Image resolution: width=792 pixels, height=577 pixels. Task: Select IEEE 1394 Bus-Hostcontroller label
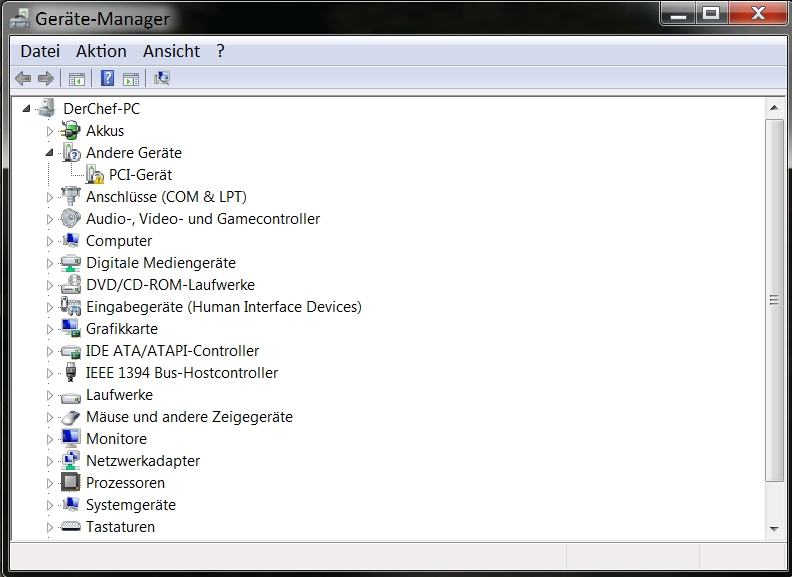(182, 373)
